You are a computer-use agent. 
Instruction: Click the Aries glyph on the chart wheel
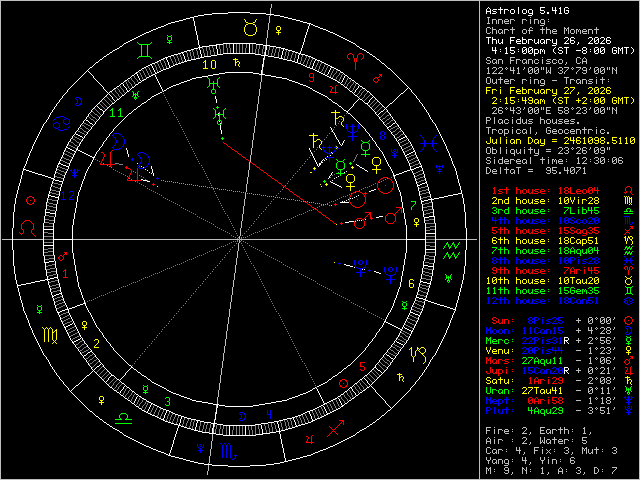(x=355, y=60)
